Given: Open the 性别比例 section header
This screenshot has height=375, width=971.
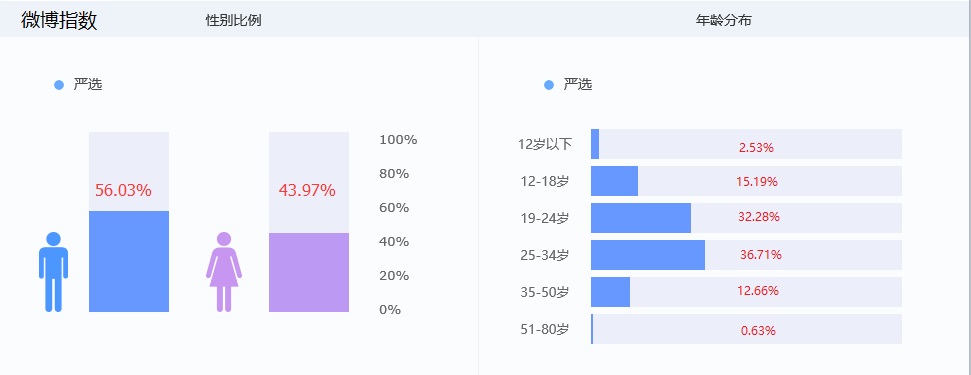Looking at the screenshot, I should [x=233, y=20].
